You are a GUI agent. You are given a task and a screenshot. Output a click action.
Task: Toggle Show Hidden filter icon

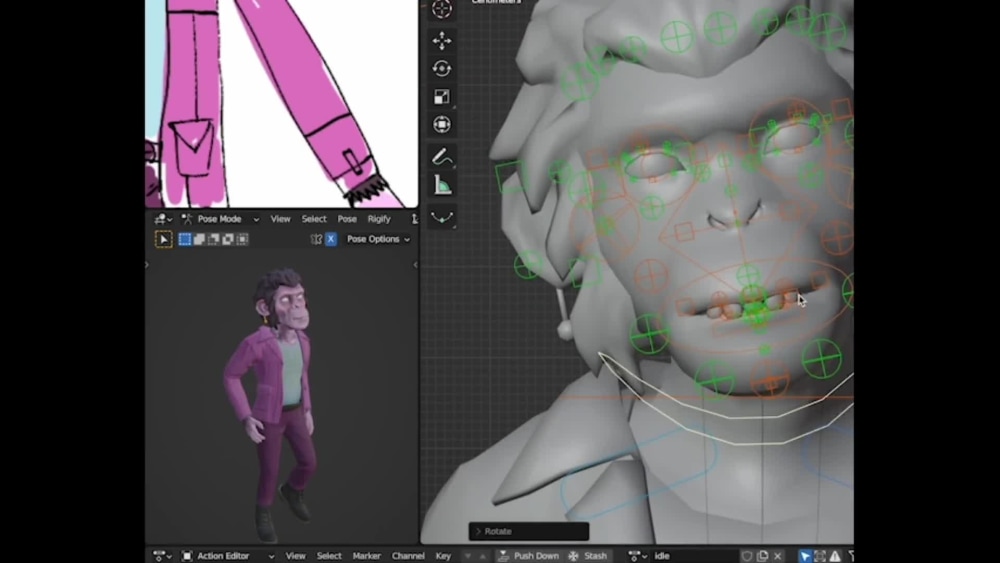point(820,556)
